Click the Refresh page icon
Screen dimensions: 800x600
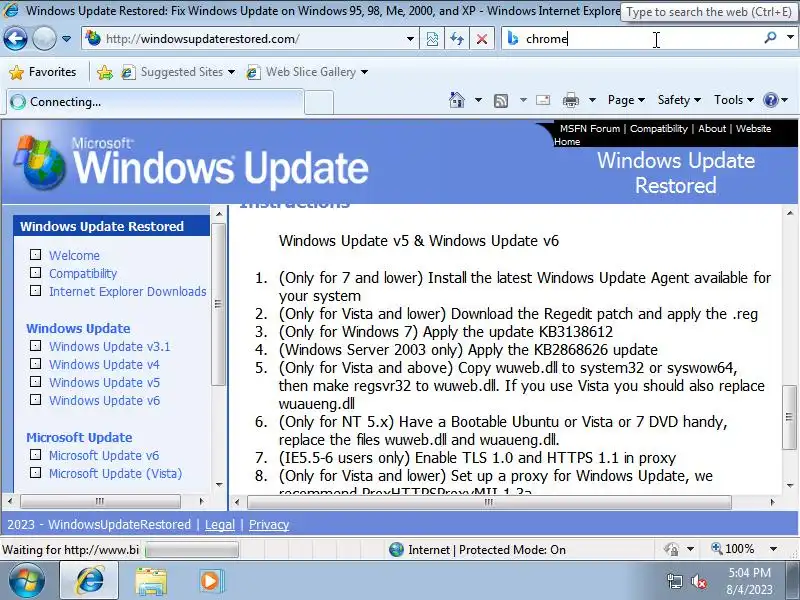pos(457,39)
